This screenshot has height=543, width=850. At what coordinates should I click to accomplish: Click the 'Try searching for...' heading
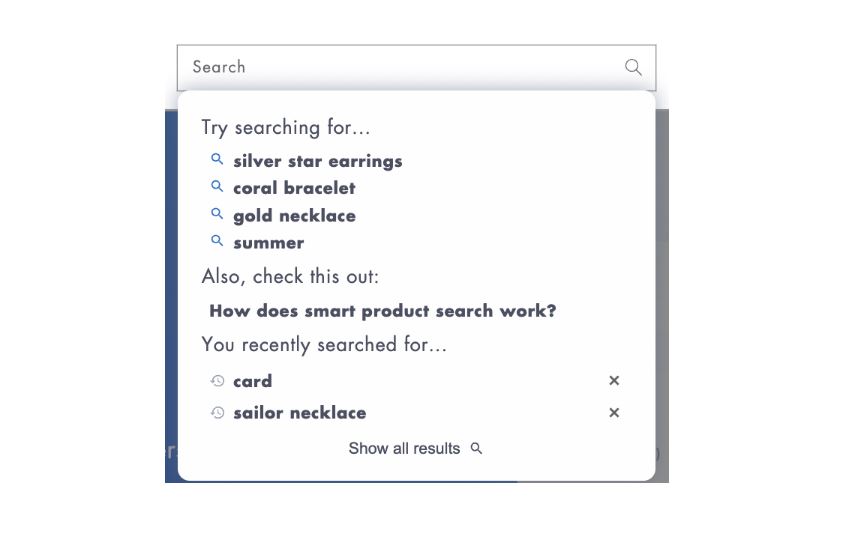286,128
